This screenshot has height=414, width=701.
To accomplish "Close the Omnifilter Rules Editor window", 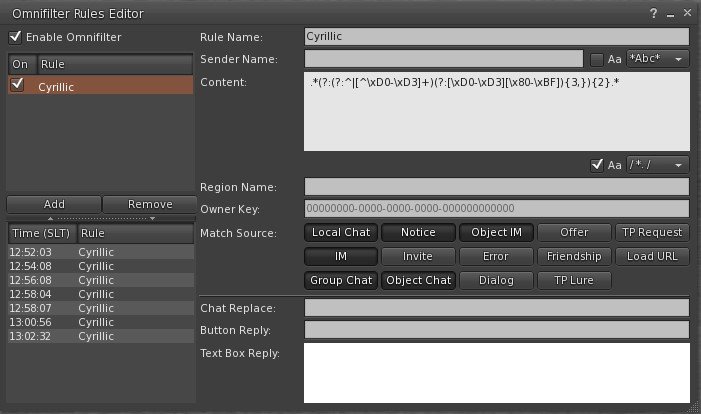I will 687,13.
